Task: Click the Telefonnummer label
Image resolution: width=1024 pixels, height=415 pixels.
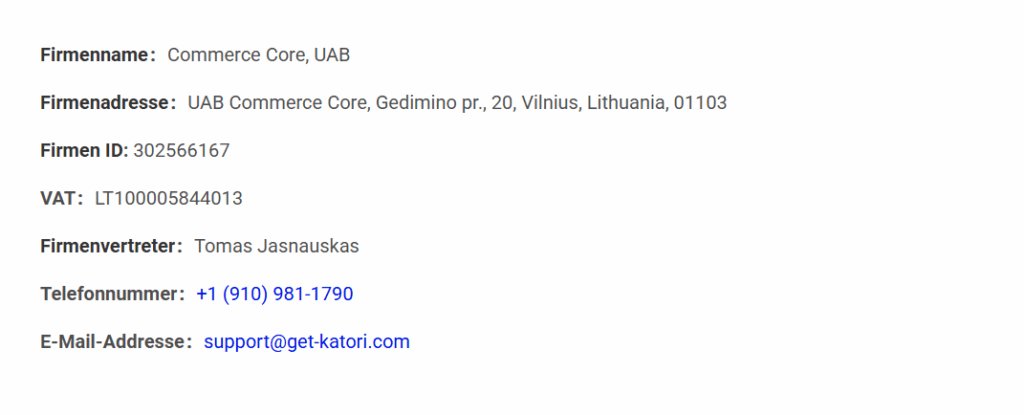Action: (x=110, y=294)
